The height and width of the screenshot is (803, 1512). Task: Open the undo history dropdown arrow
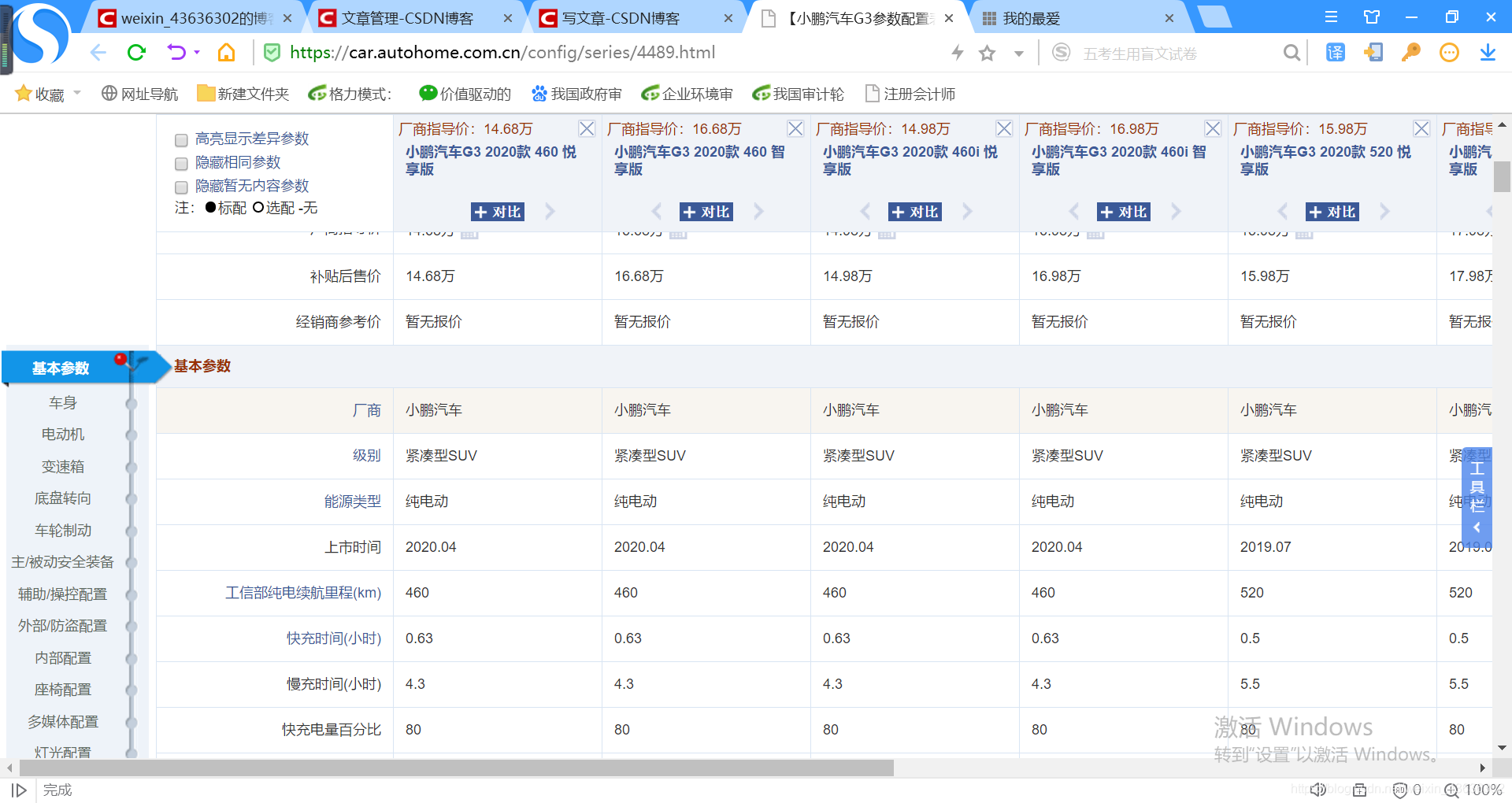point(197,53)
